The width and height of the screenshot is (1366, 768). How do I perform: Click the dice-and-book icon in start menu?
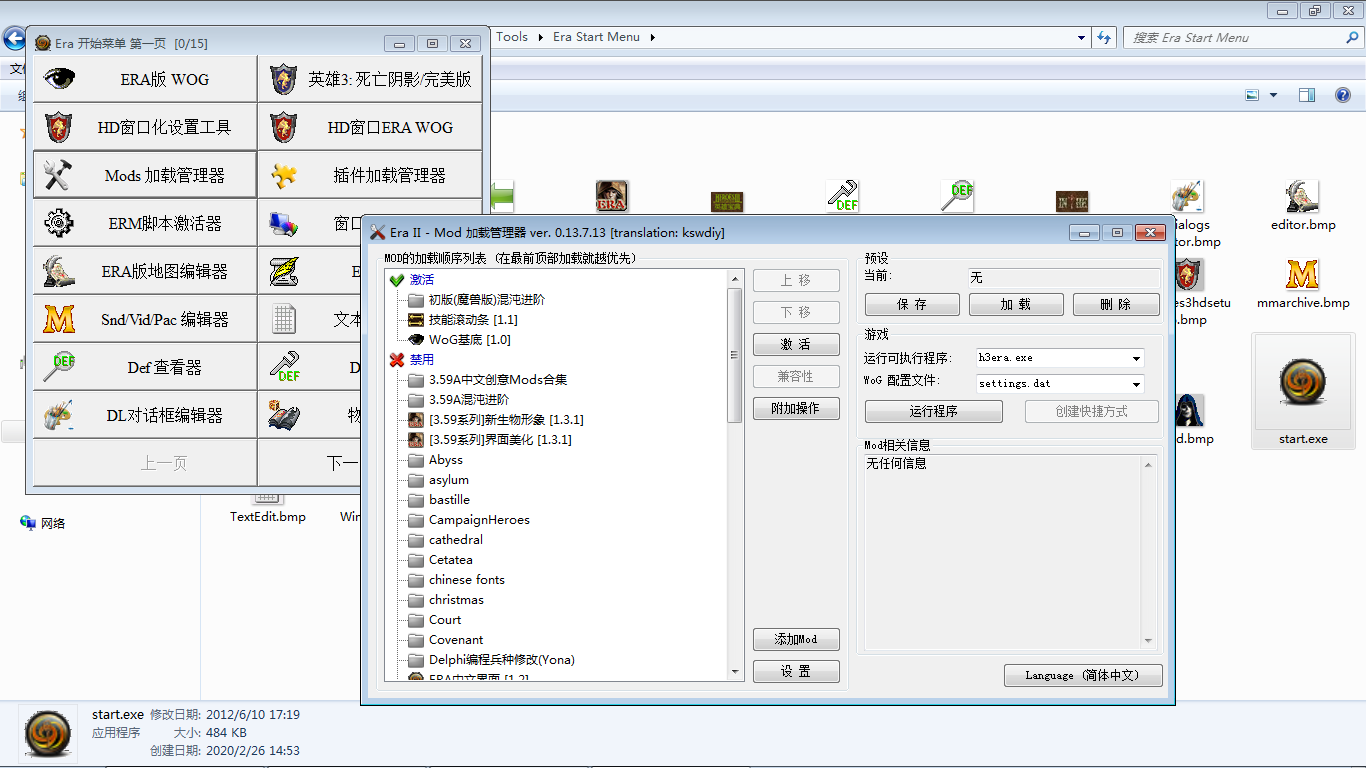[x=284, y=415]
